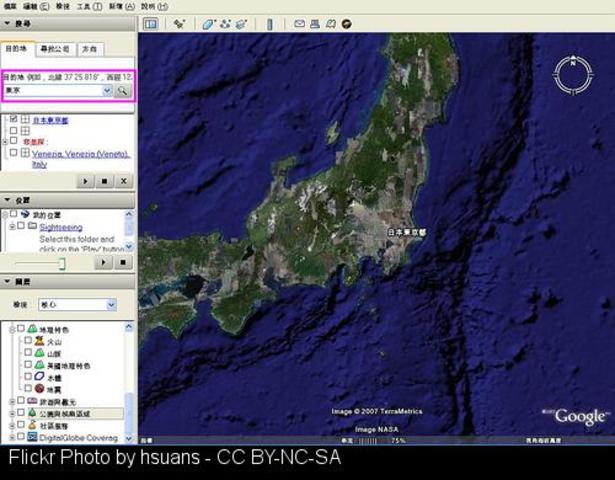This screenshot has height=480, width=615.
Task: Click the My Places icon in places tree
Action: coord(25,214)
